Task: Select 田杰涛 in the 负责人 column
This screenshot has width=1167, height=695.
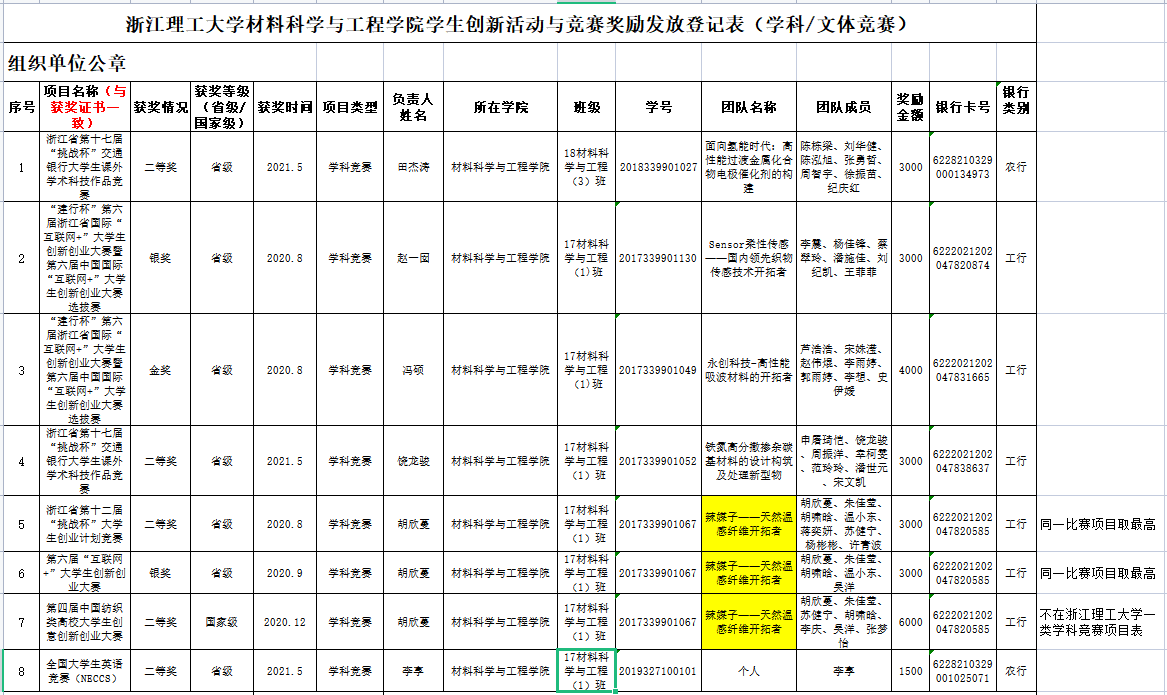Action: point(412,167)
